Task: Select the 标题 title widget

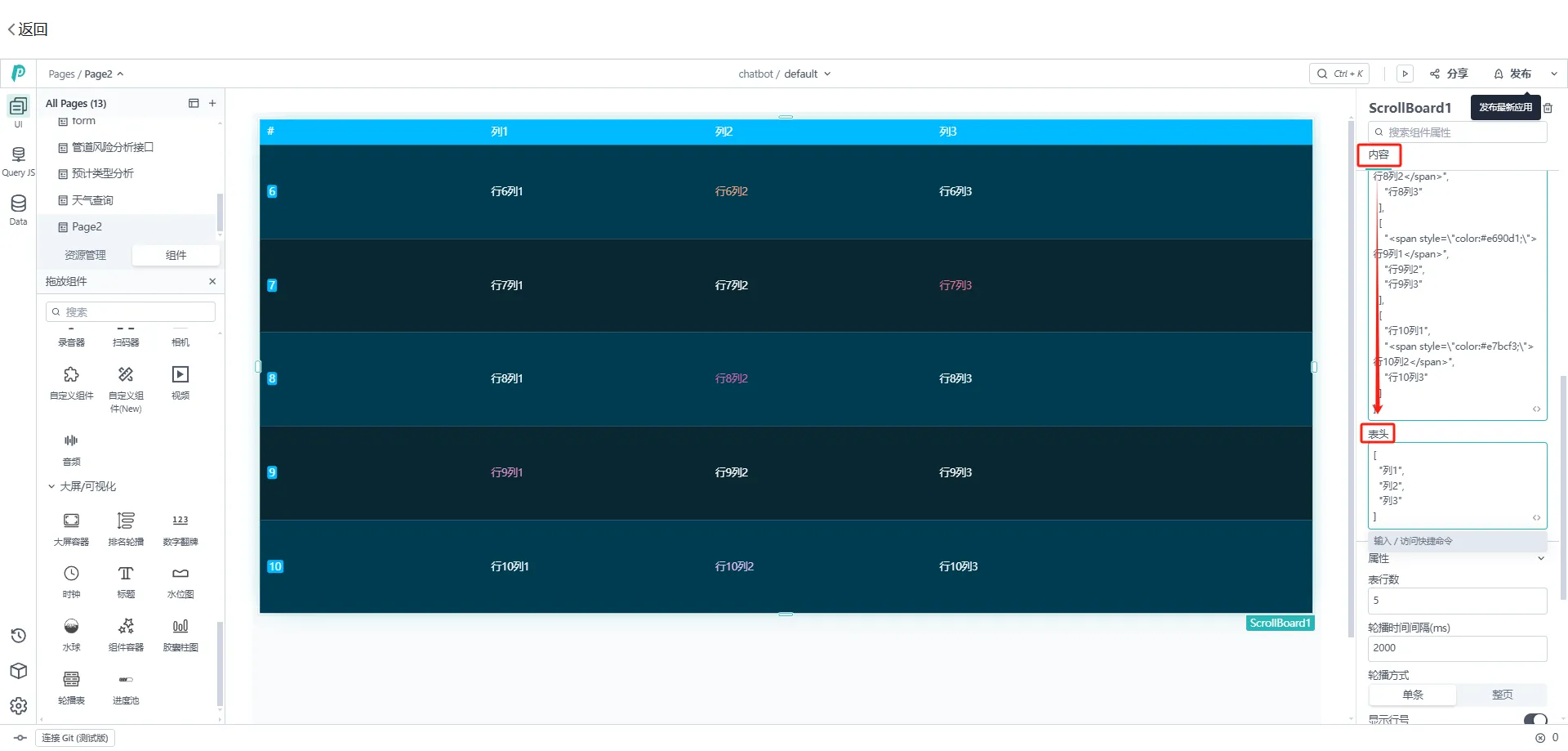Action: click(x=126, y=582)
